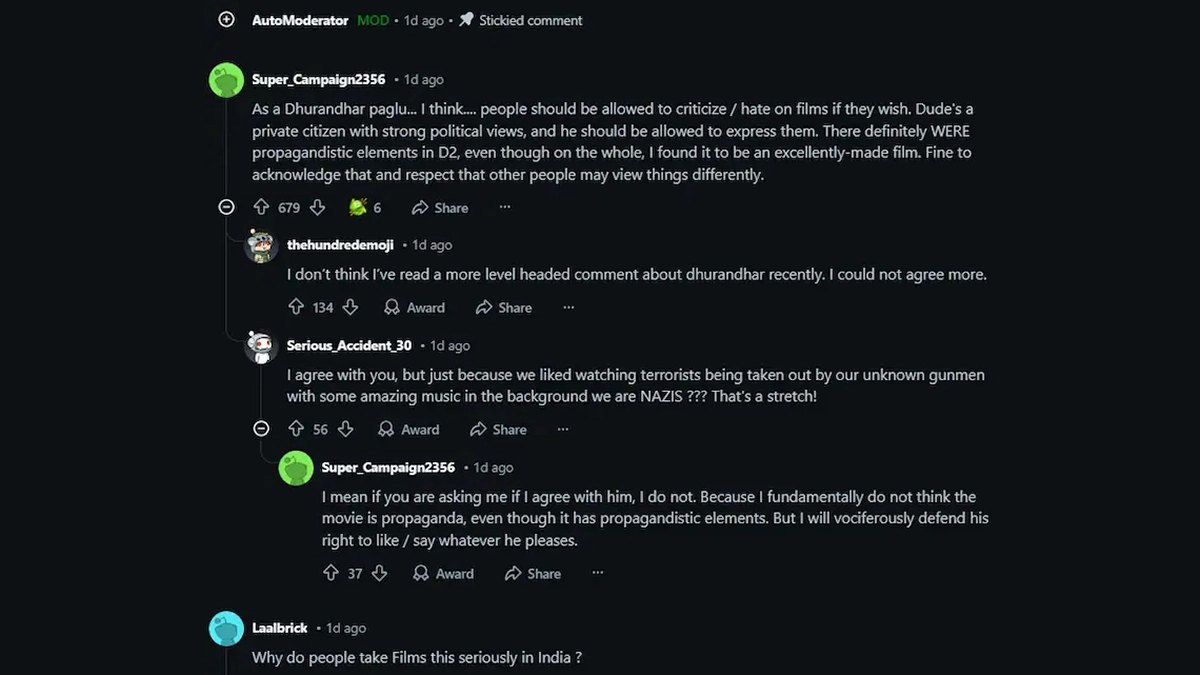Image resolution: width=1200 pixels, height=675 pixels.
Task: Share the top comment with 679 points
Action: click(440, 207)
